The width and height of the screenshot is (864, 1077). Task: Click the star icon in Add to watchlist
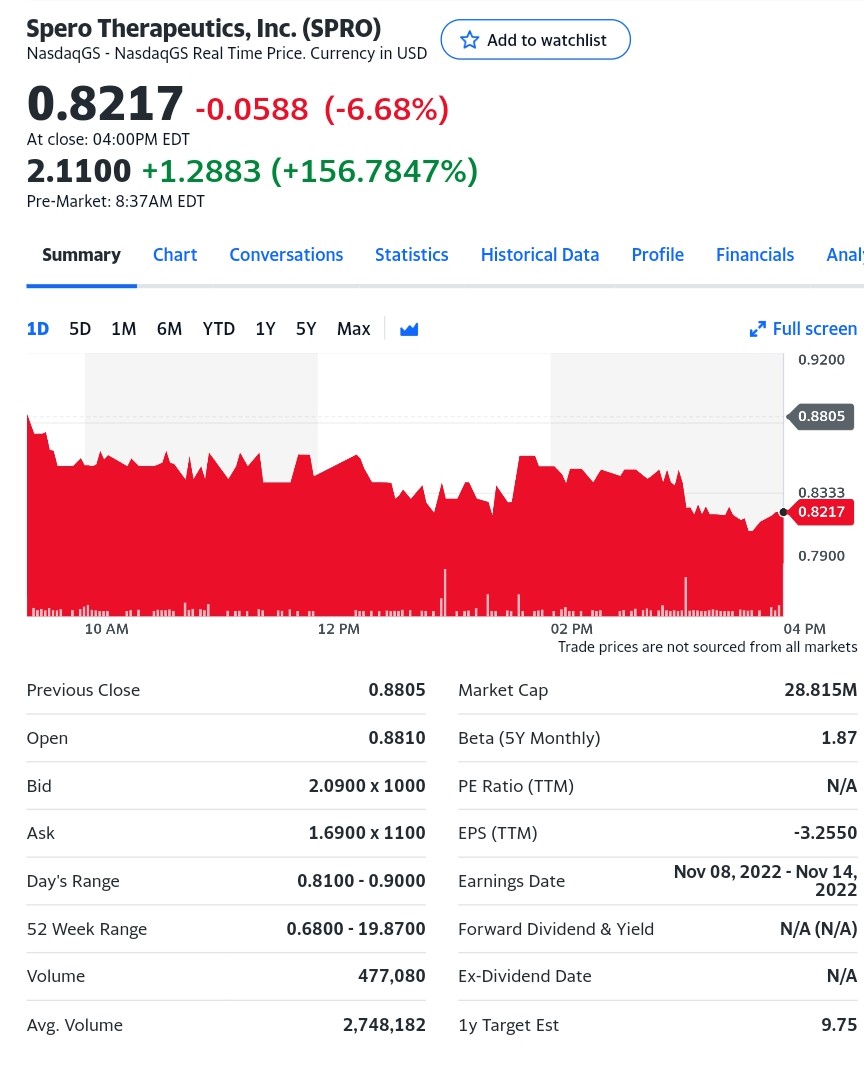pyautogui.click(x=469, y=40)
